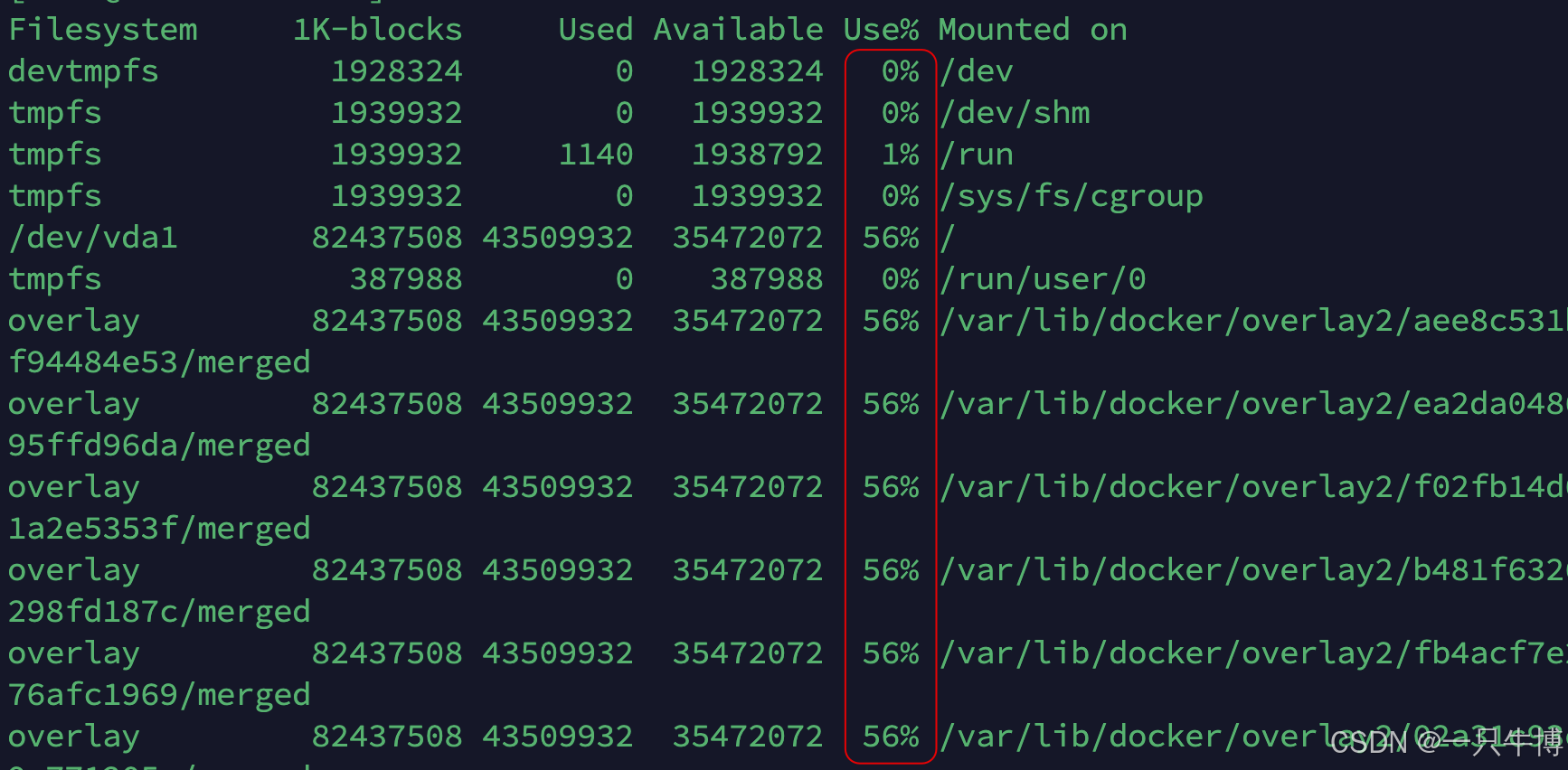Click the Available column header
This screenshot has width=1568, height=770.
tap(738, 30)
